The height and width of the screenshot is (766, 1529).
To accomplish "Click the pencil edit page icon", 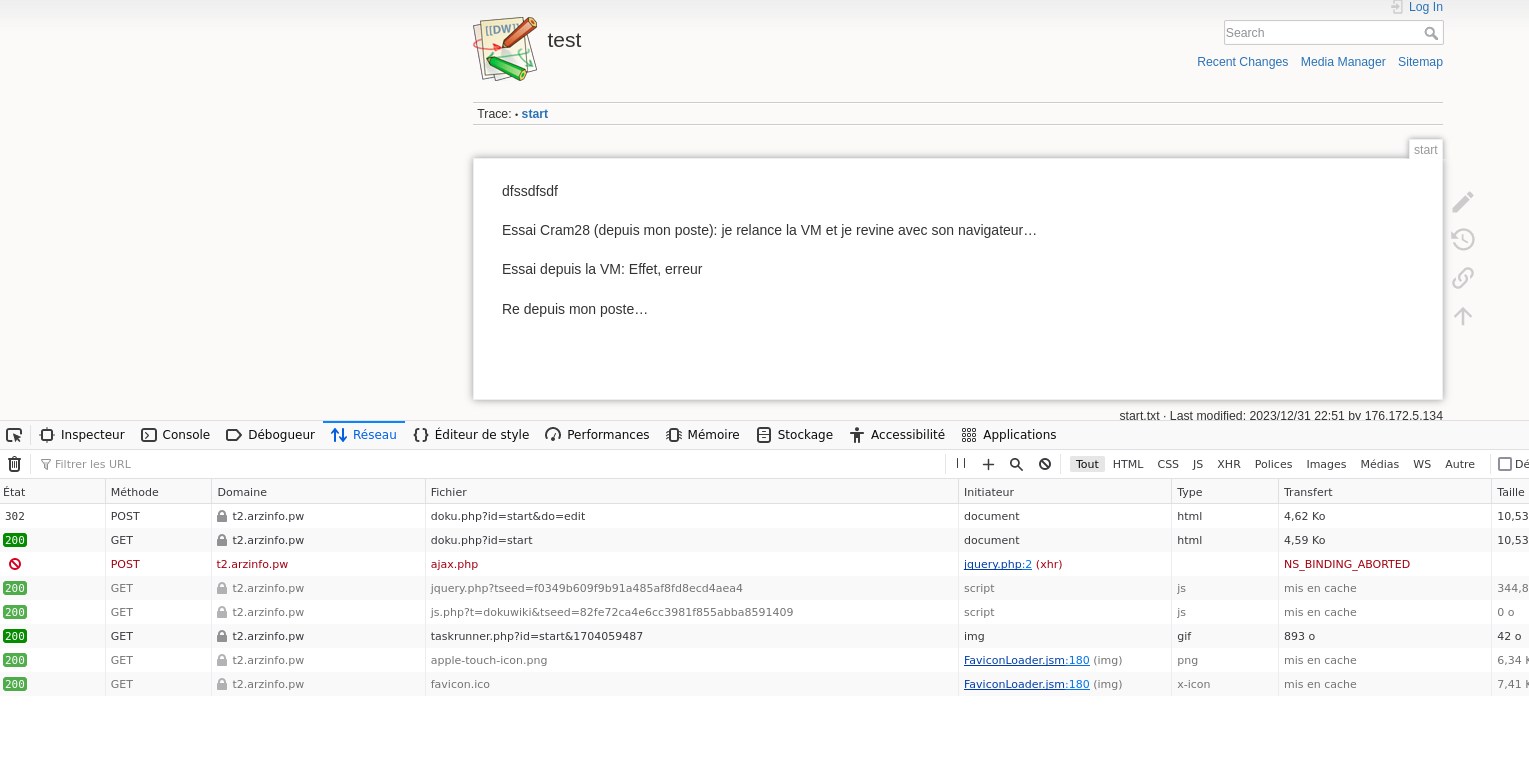I will tap(1462, 202).
